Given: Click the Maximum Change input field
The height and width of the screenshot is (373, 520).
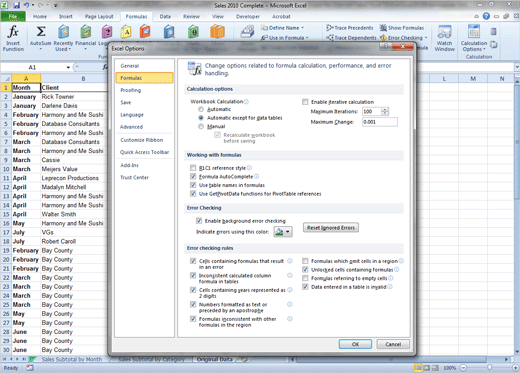Looking at the screenshot, I should [380, 122].
